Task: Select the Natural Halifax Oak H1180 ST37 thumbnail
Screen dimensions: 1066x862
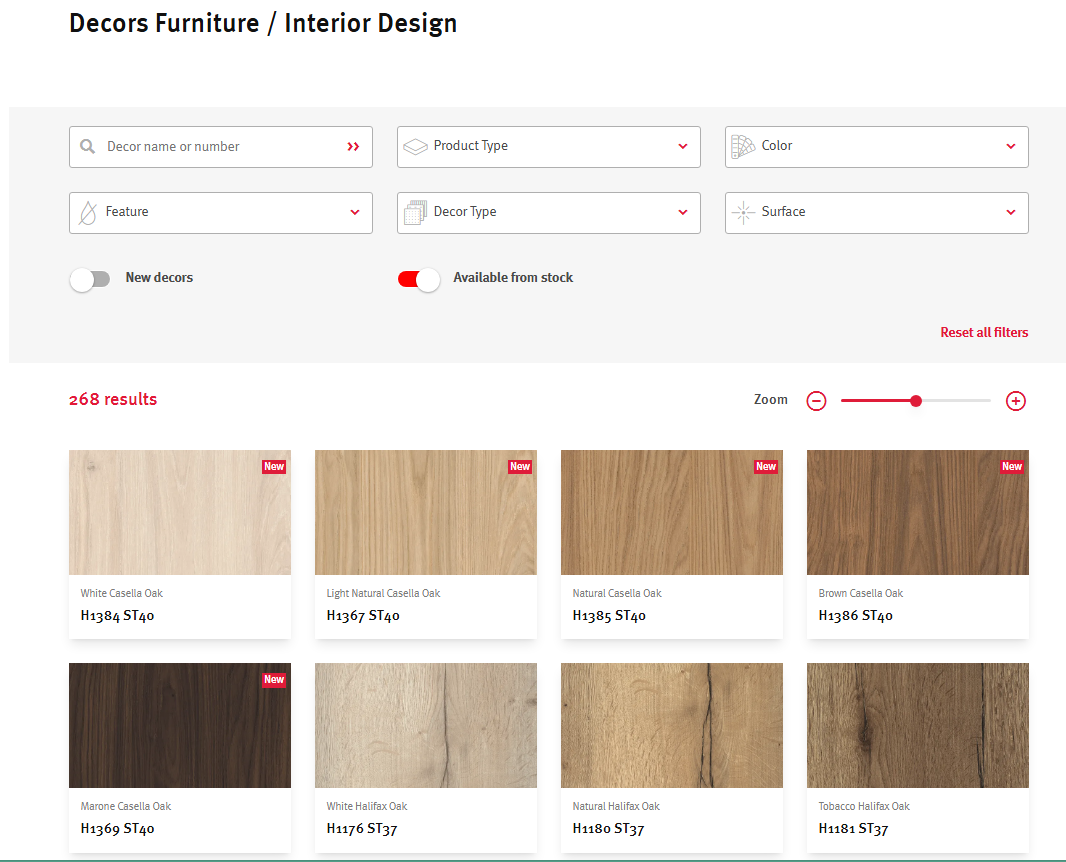Action: [x=671, y=725]
